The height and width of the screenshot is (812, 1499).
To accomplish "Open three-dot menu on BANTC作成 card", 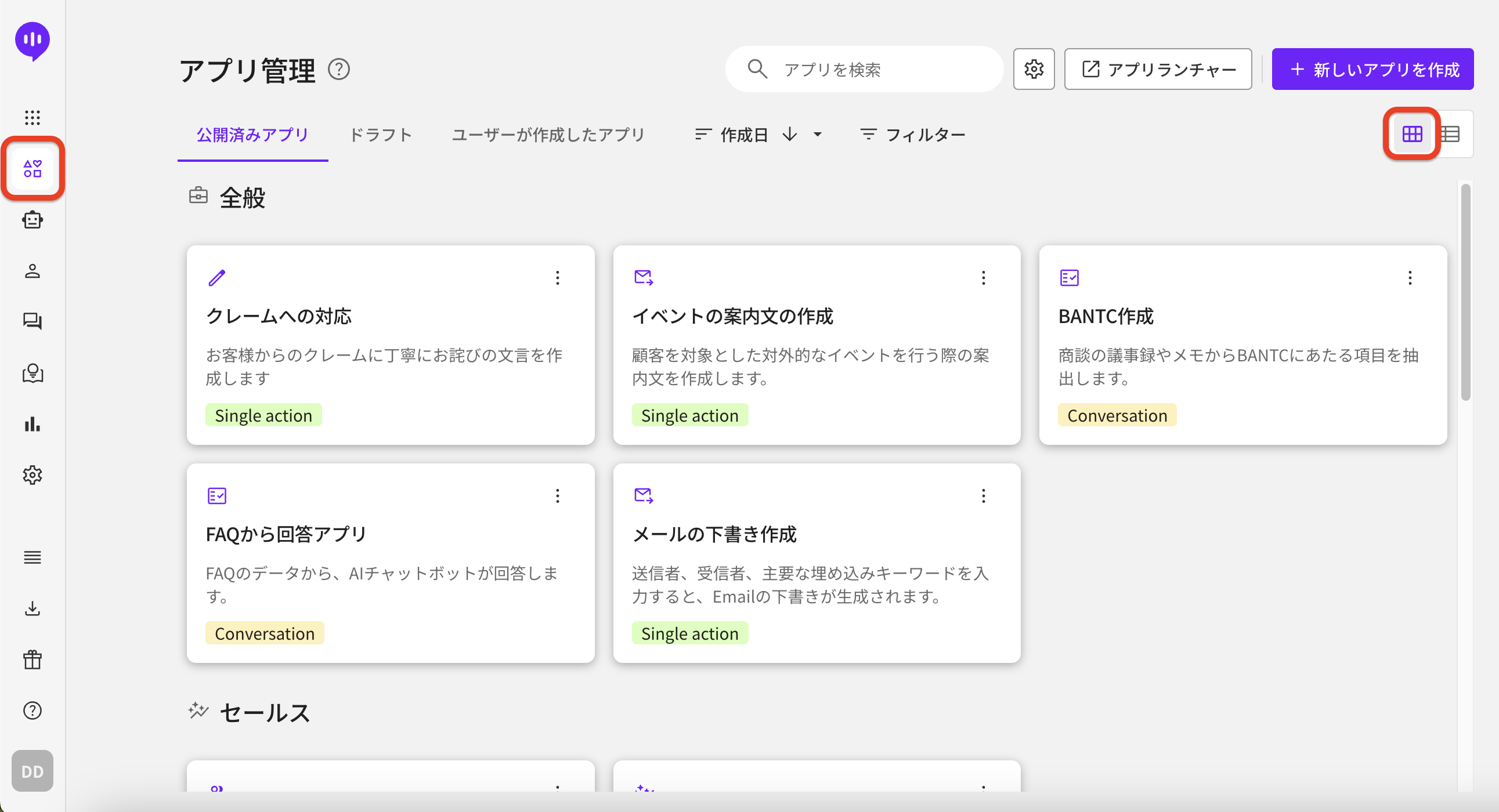I will 1410,278.
